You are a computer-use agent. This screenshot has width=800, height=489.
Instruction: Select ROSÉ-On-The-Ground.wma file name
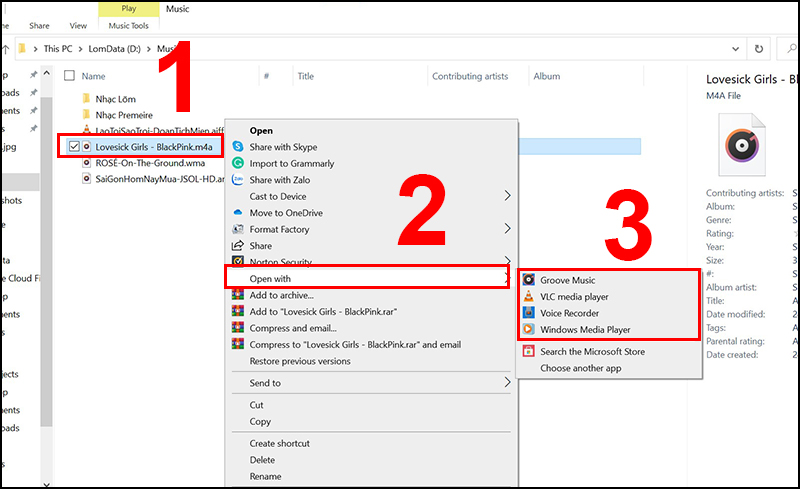150,163
